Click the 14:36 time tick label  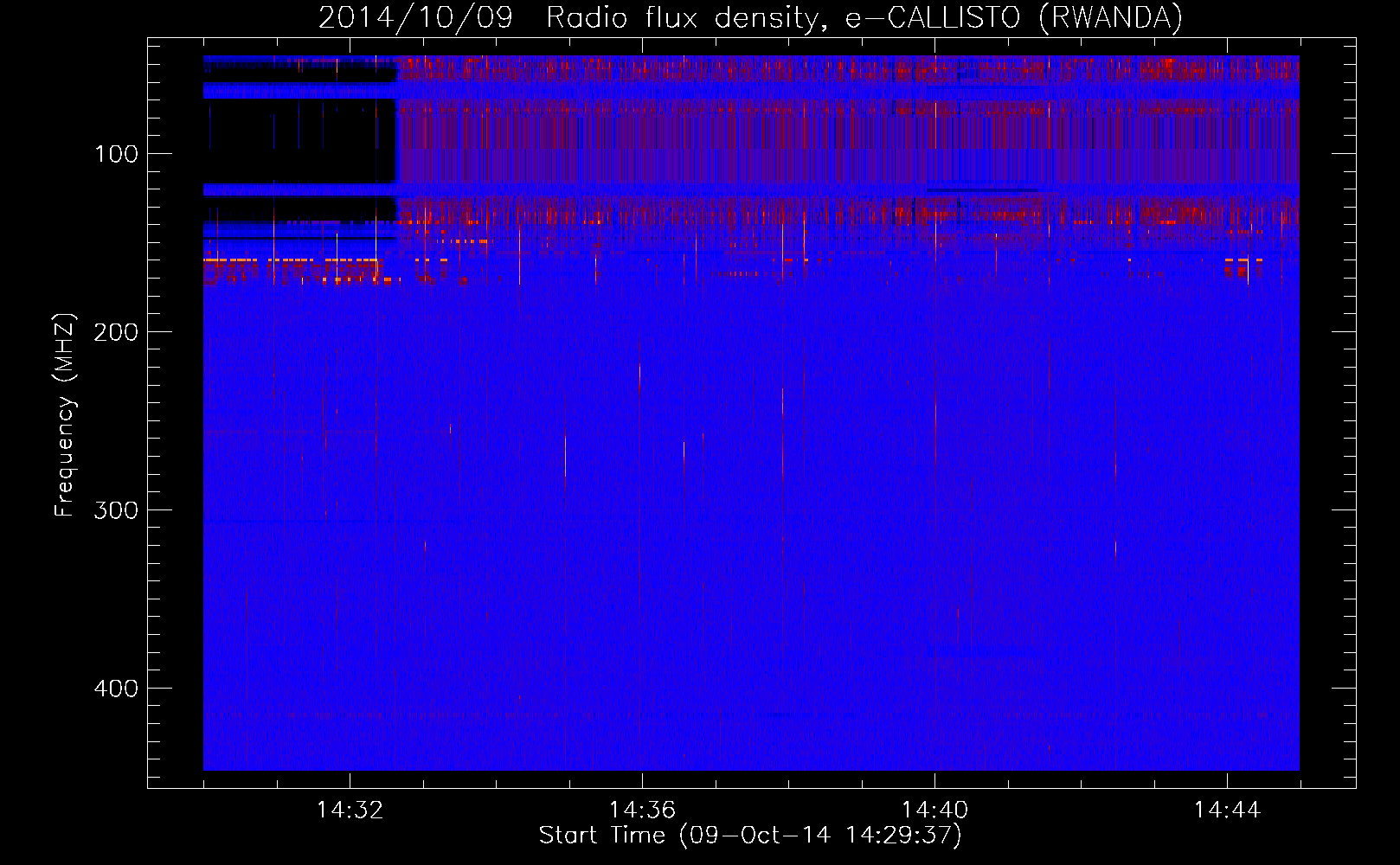coord(642,811)
